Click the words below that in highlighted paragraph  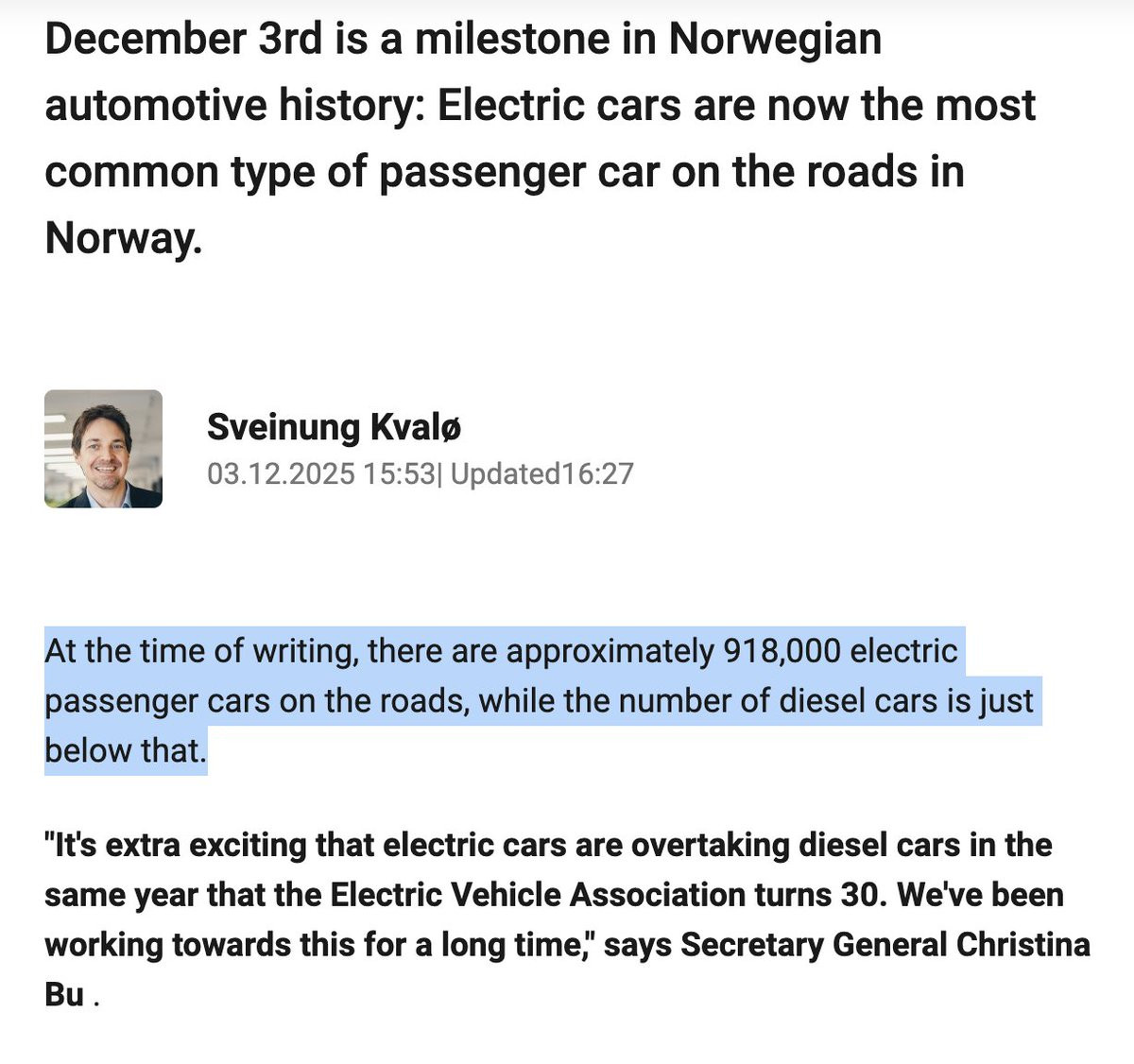pos(125,751)
